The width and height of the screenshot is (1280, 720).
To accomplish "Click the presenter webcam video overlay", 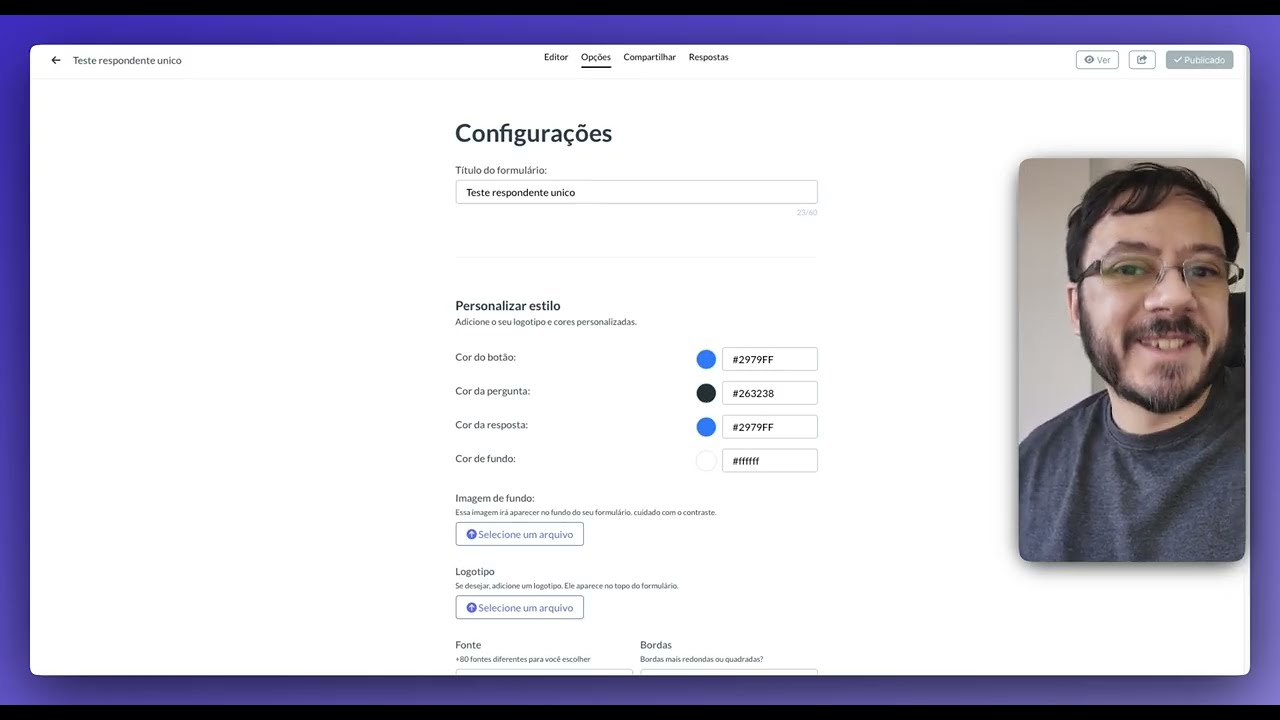I will tap(1132, 360).
